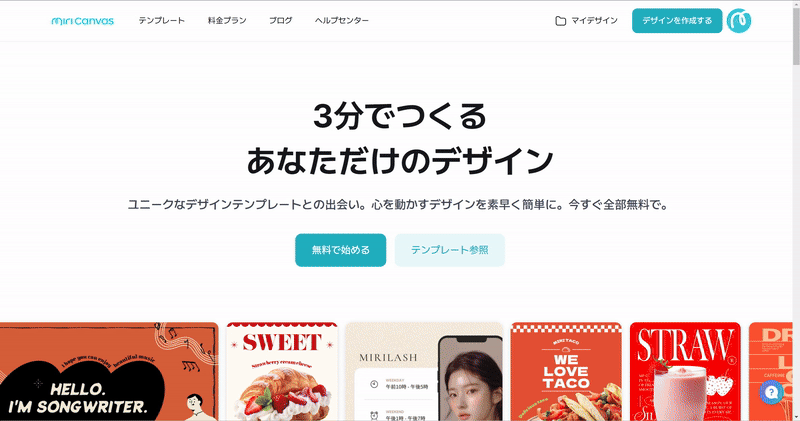Click the phone mockup in the MIRILASH card
800x421 pixels.
coord(471,378)
